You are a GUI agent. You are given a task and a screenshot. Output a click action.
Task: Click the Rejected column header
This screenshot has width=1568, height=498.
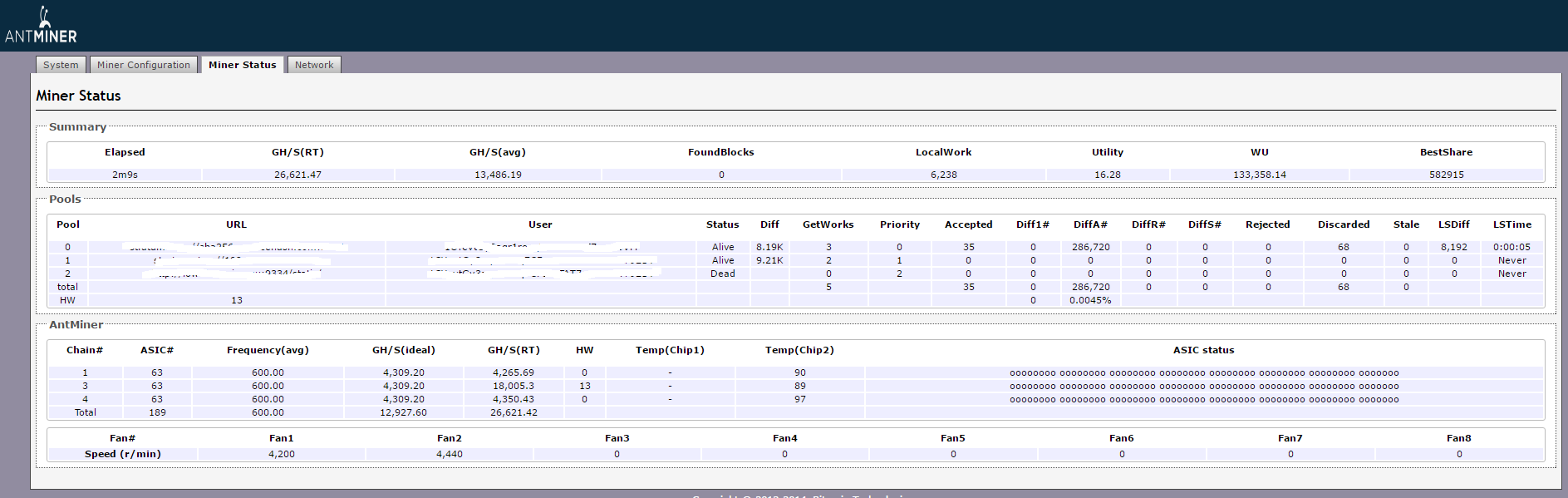click(x=1267, y=224)
